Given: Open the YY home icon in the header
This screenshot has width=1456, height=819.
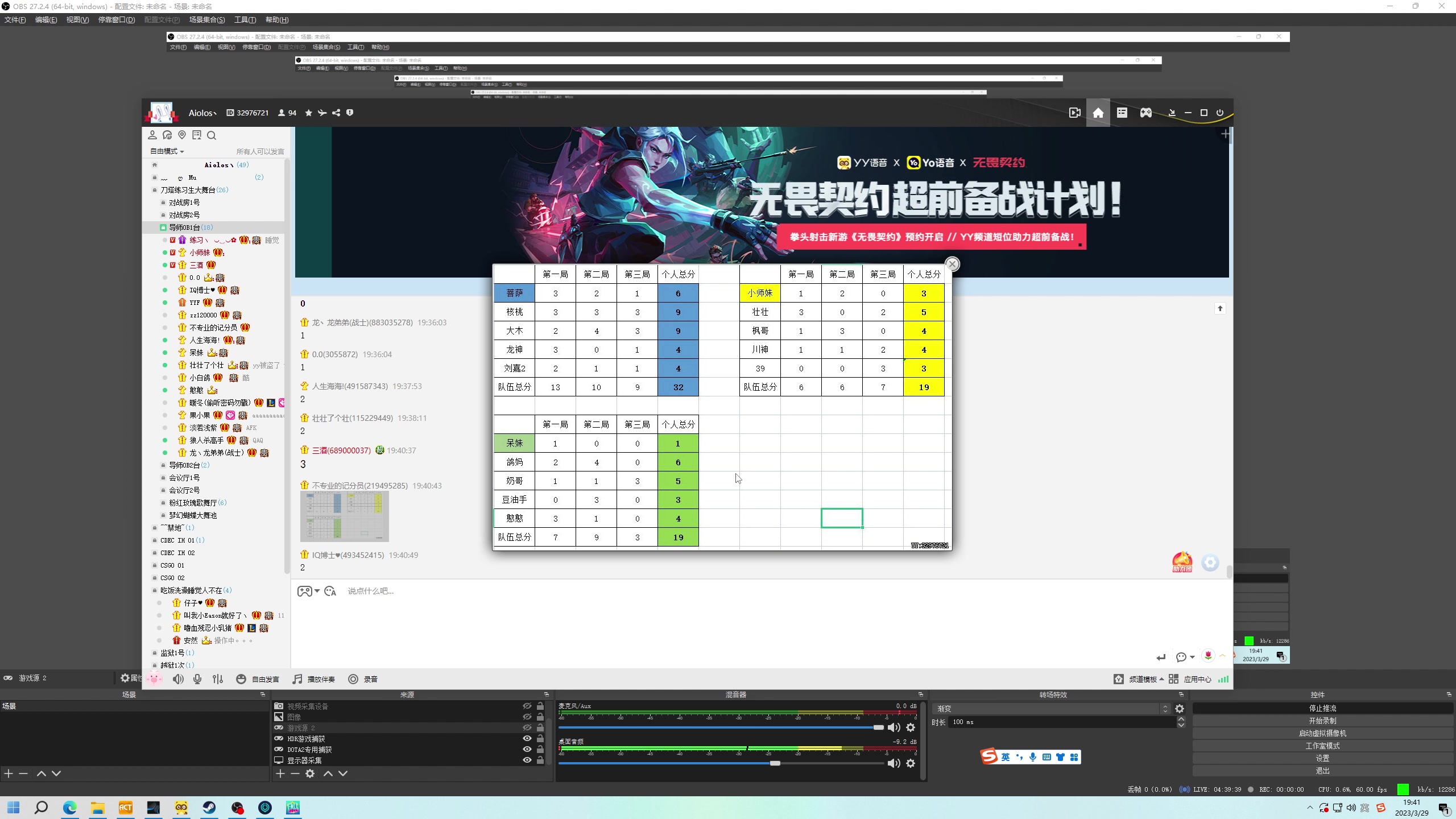Looking at the screenshot, I should pos(1098,113).
